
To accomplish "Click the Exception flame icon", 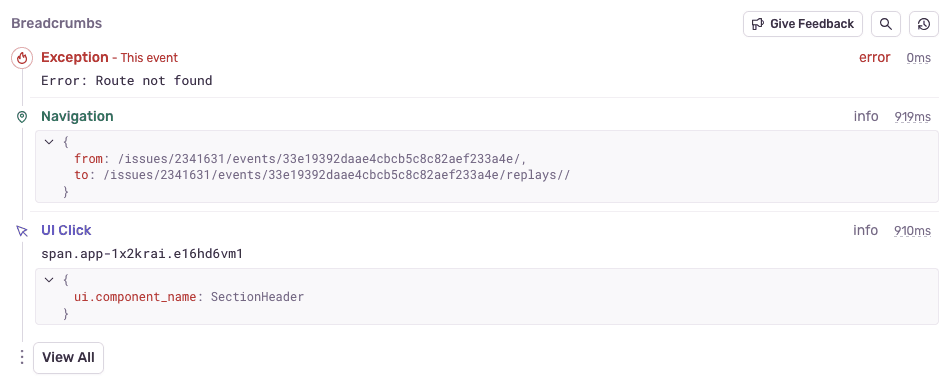I will [22, 59].
